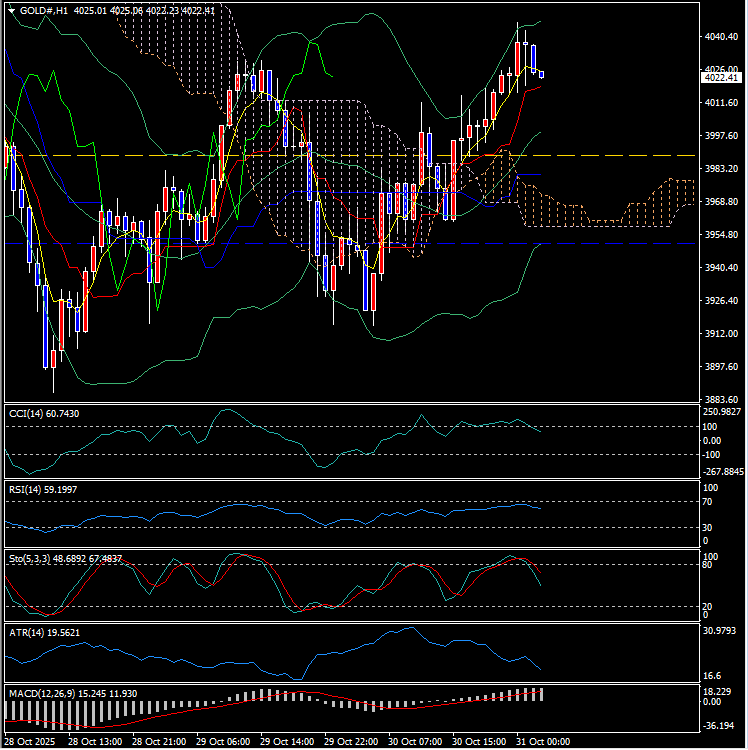The height and width of the screenshot is (750, 748).
Task: Select the RSI(14) indicator label
Action: pyautogui.click(x=43, y=489)
